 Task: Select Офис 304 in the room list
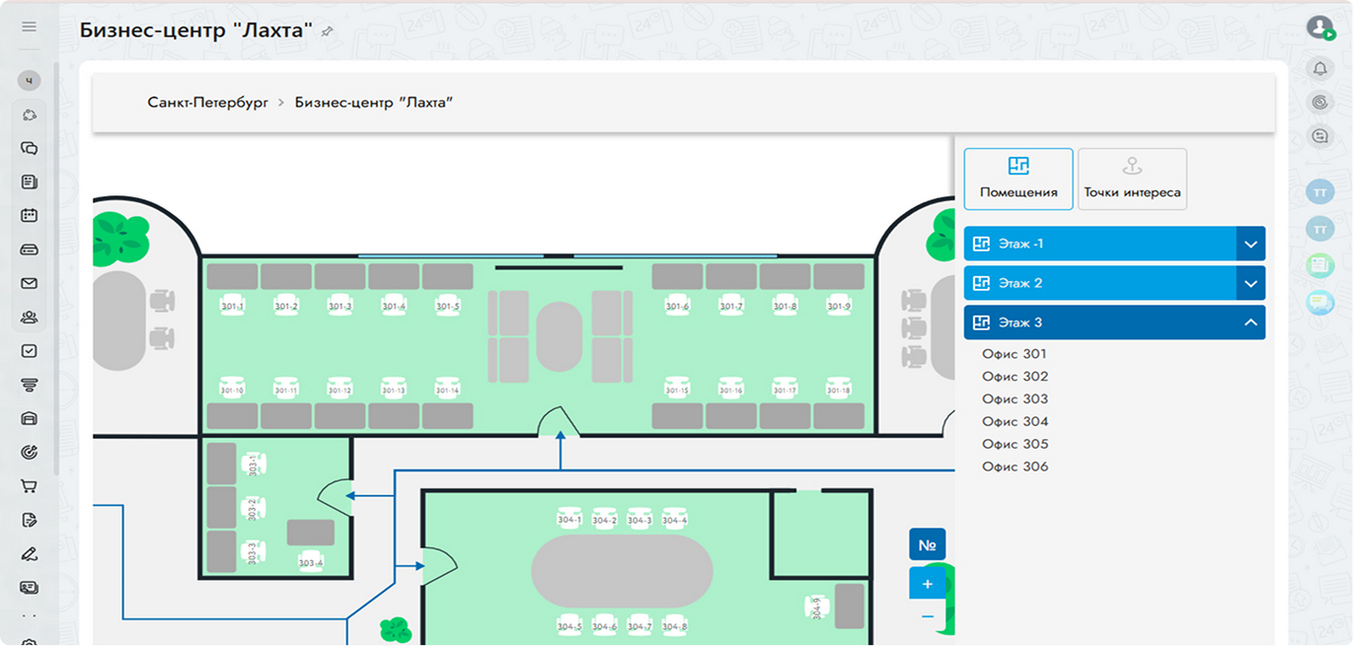pos(1015,422)
